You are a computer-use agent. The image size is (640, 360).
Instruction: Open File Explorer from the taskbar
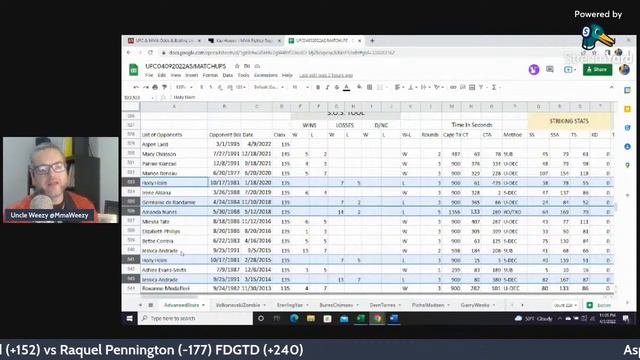point(311,319)
